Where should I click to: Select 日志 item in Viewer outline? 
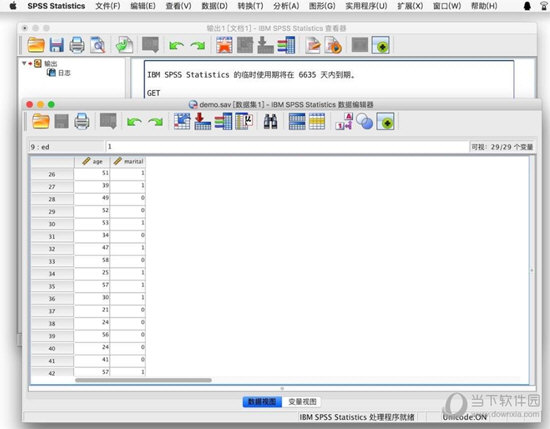coord(59,73)
